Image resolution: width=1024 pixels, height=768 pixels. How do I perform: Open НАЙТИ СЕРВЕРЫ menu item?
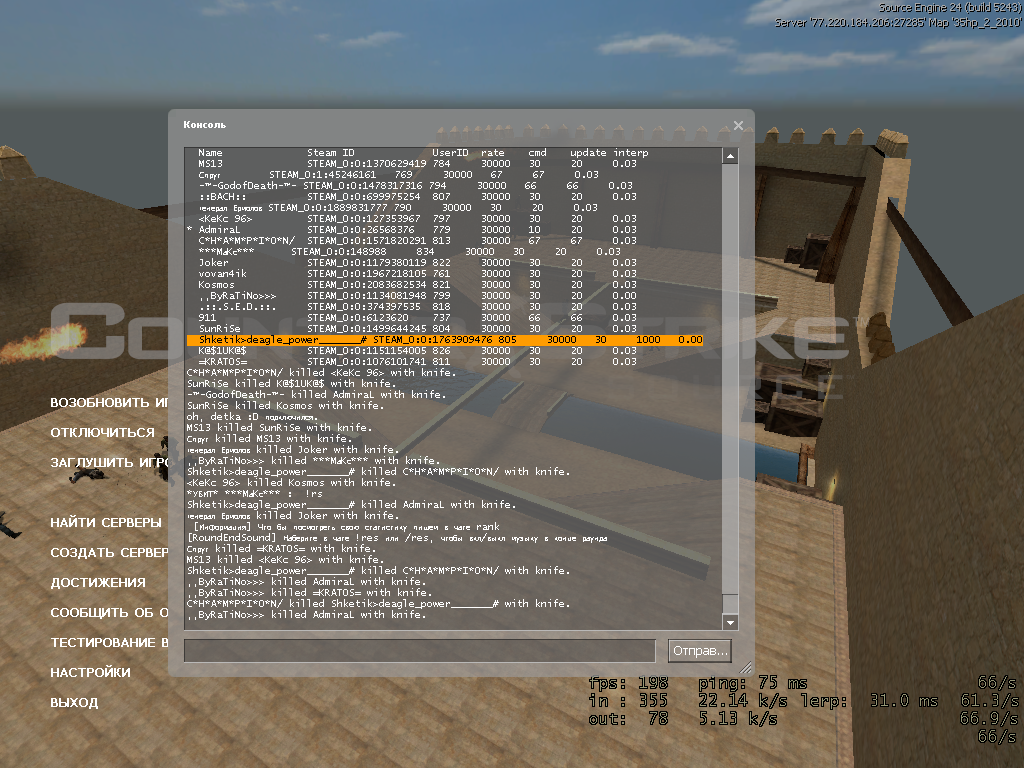coord(106,522)
